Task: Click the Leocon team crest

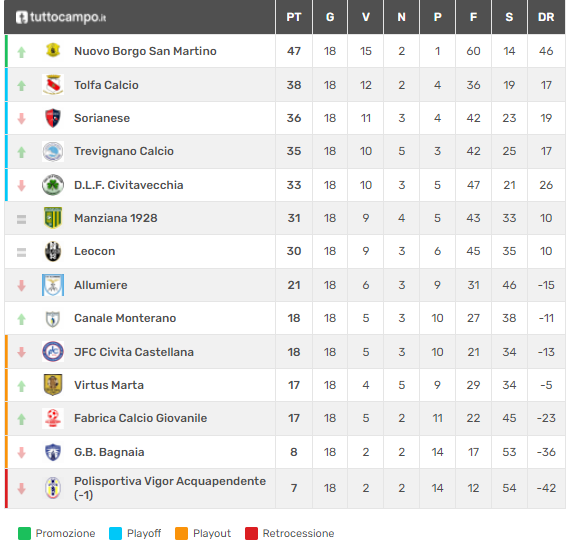Action: (x=53, y=251)
